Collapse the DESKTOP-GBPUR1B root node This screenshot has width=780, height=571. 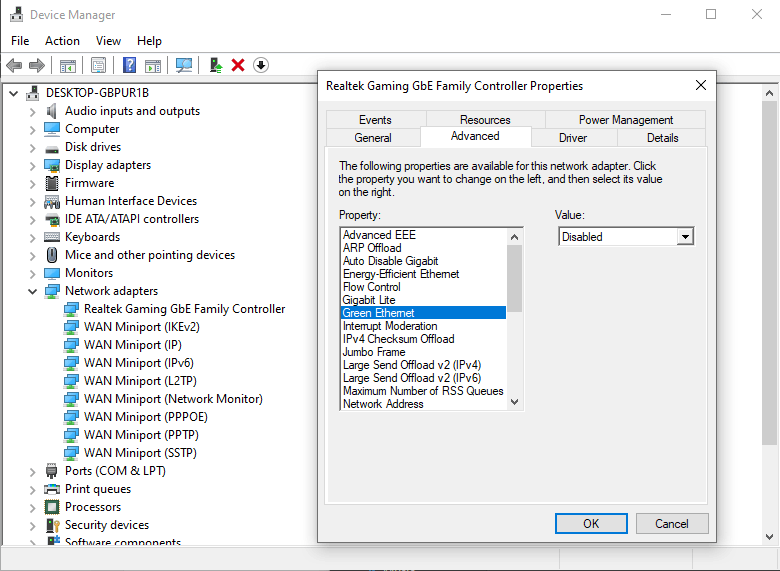click(x=14, y=93)
